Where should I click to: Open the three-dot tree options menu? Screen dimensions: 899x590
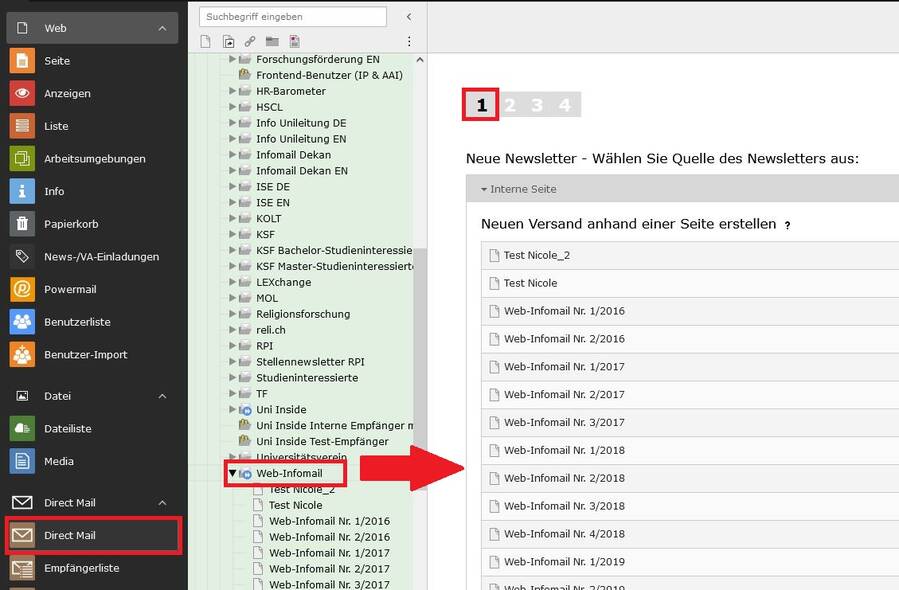409,41
